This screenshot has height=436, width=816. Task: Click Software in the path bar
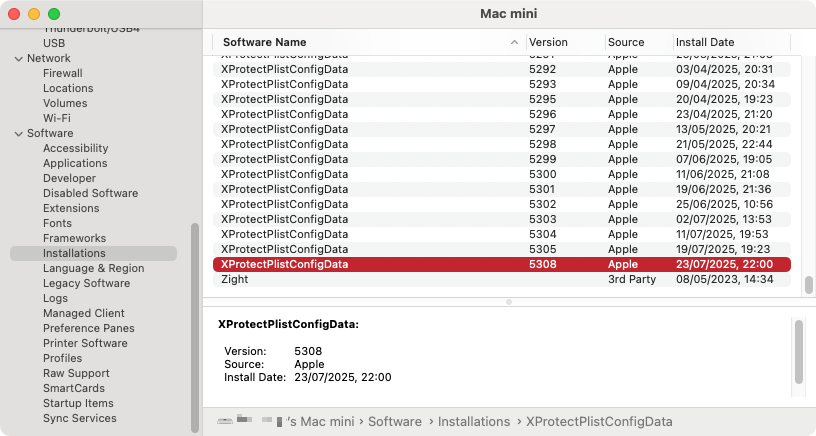(394, 421)
